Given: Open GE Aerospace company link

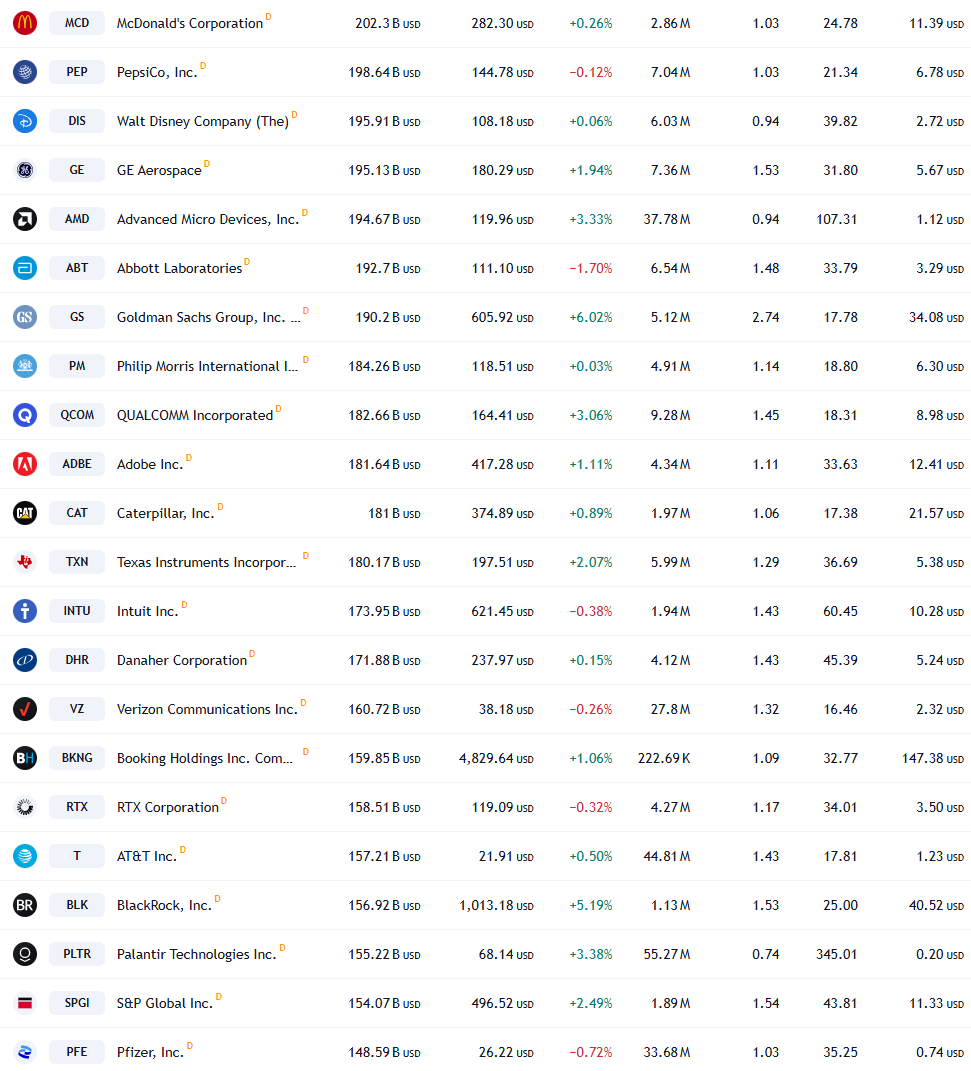Looking at the screenshot, I should (159, 170).
